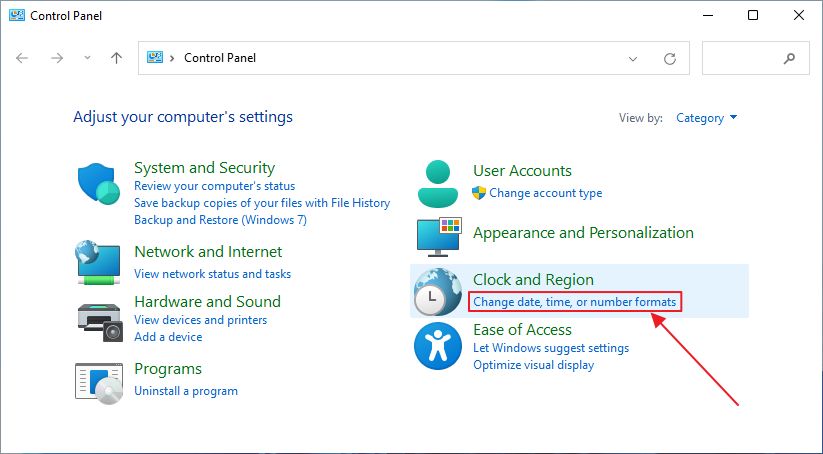Click Optimize visual display link
The height and width of the screenshot is (454, 823).
533,365
